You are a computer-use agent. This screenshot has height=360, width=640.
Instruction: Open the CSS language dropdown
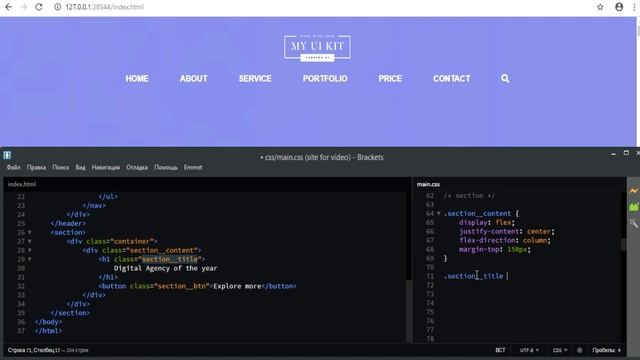(x=560, y=350)
